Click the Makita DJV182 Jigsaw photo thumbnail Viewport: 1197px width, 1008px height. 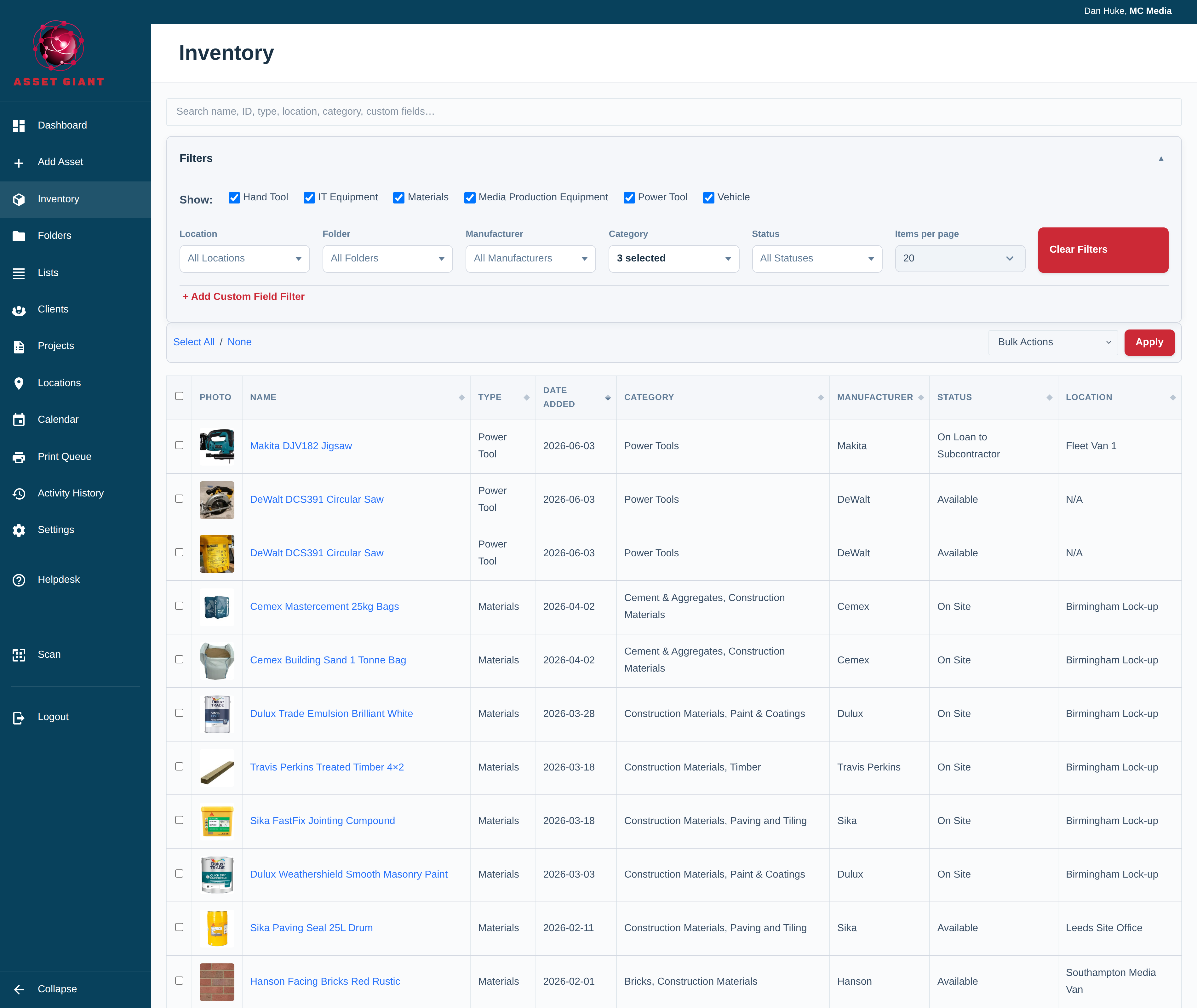pyautogui.click(x=217, y=446)
